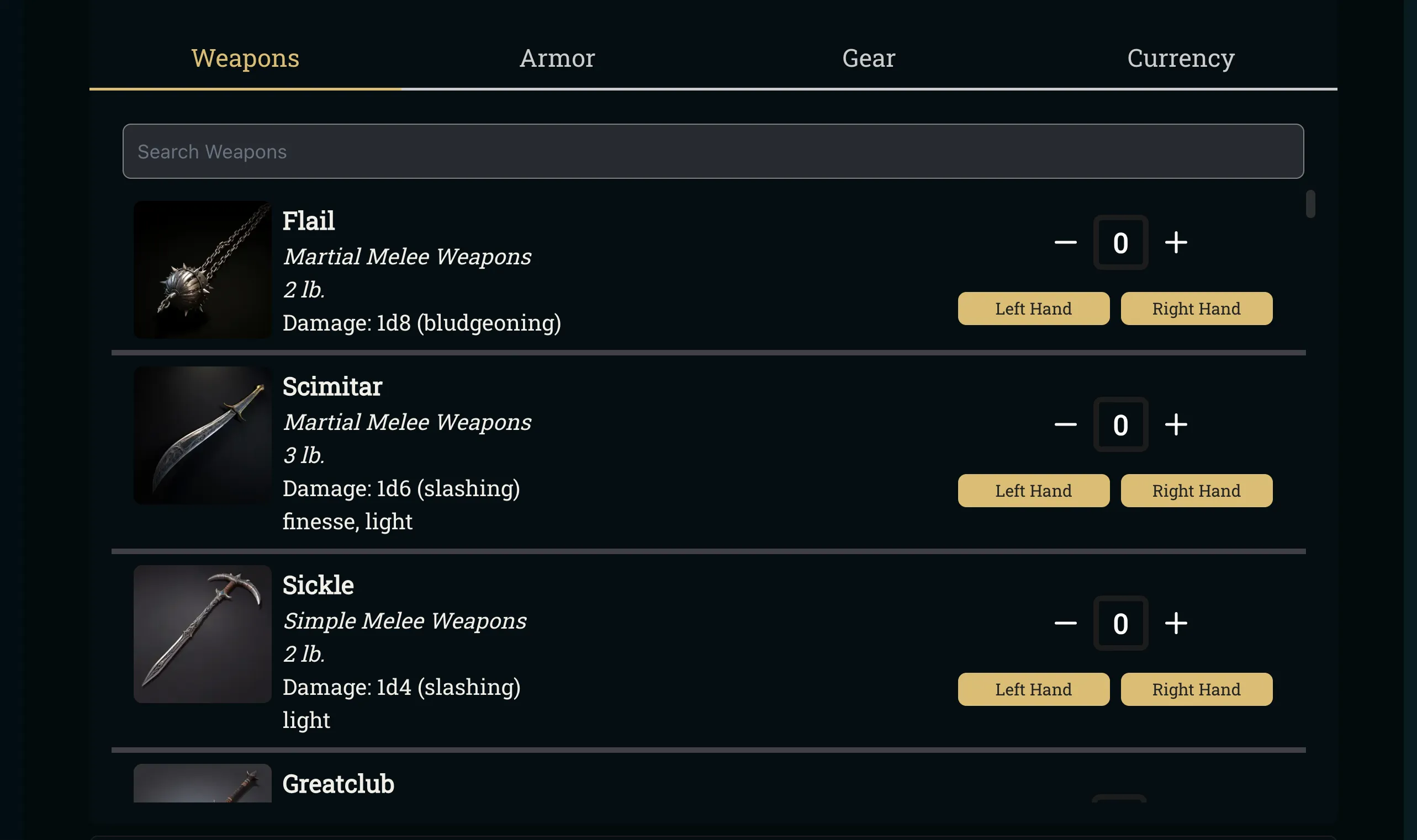Click the Scimitar quantity number box
This screenshot has height=840, width=1417.
click(x=1120, y=424)
